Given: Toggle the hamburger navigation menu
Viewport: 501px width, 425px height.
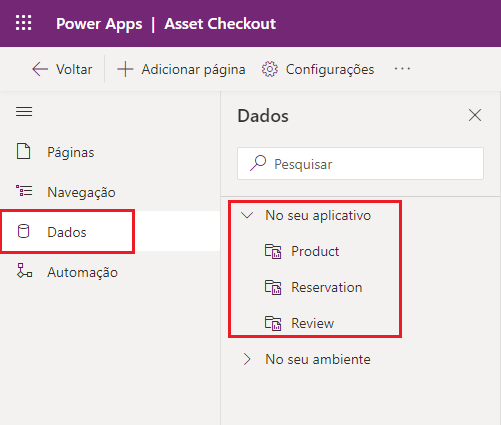Looking at the screenshot, I should (x=24, y=112).
